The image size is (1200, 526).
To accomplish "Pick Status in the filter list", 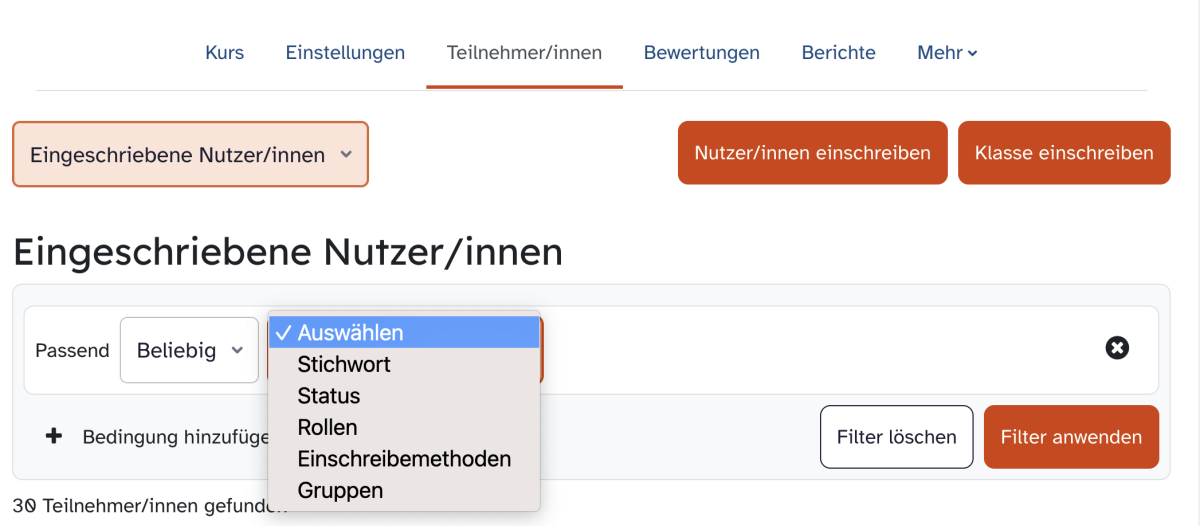I will point(404,396).
